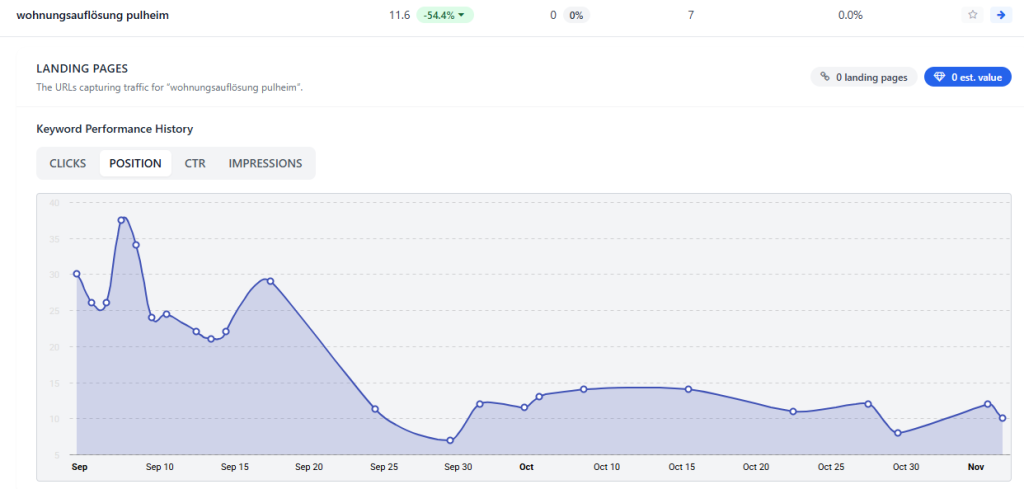Select the dip data point near Oct 30
The height and width of the screenshot is (489, 1024).
[x=898, y=433]
